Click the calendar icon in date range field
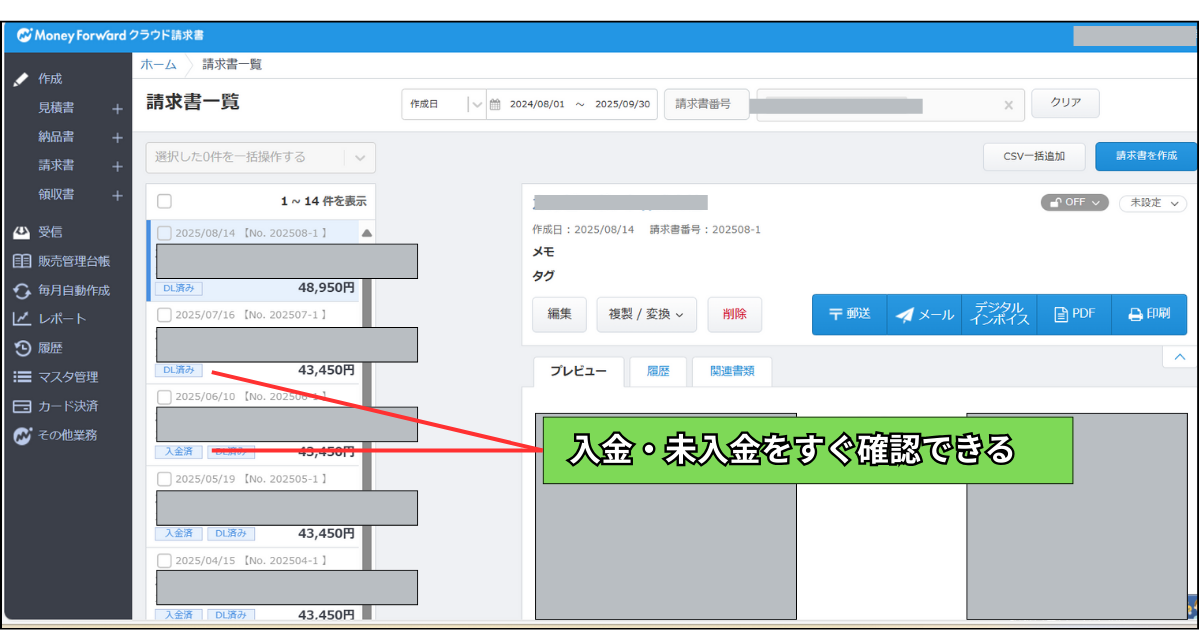 coord(495,104)
